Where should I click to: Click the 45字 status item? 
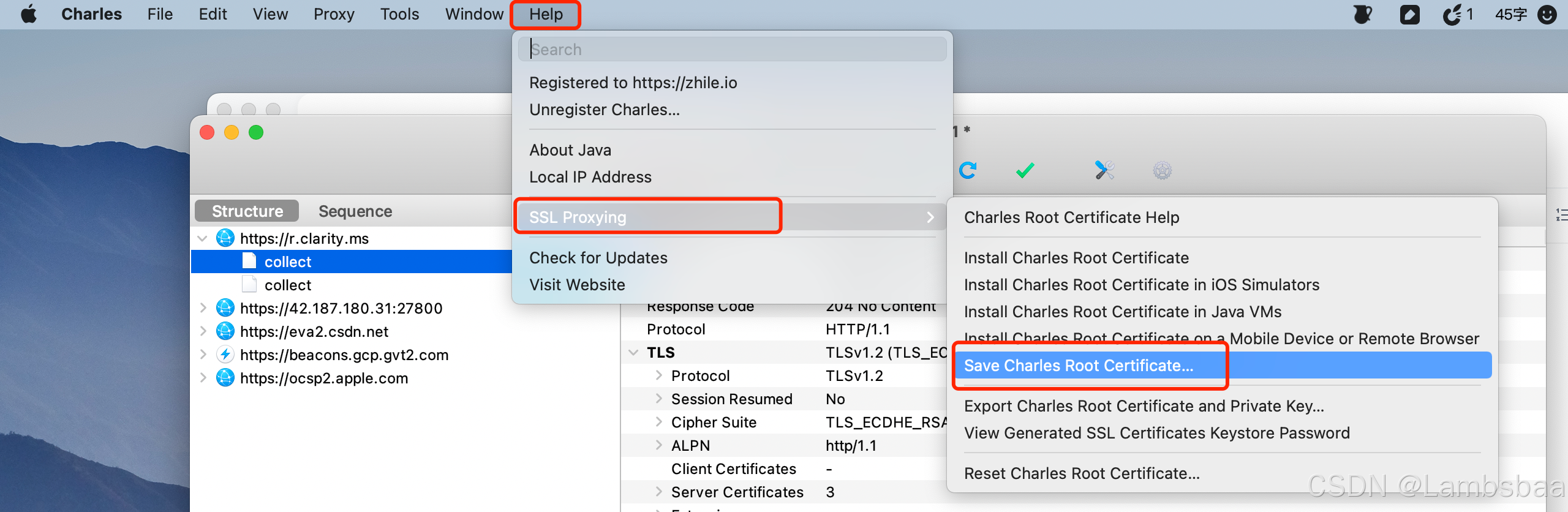click(x=1510, y=14)
